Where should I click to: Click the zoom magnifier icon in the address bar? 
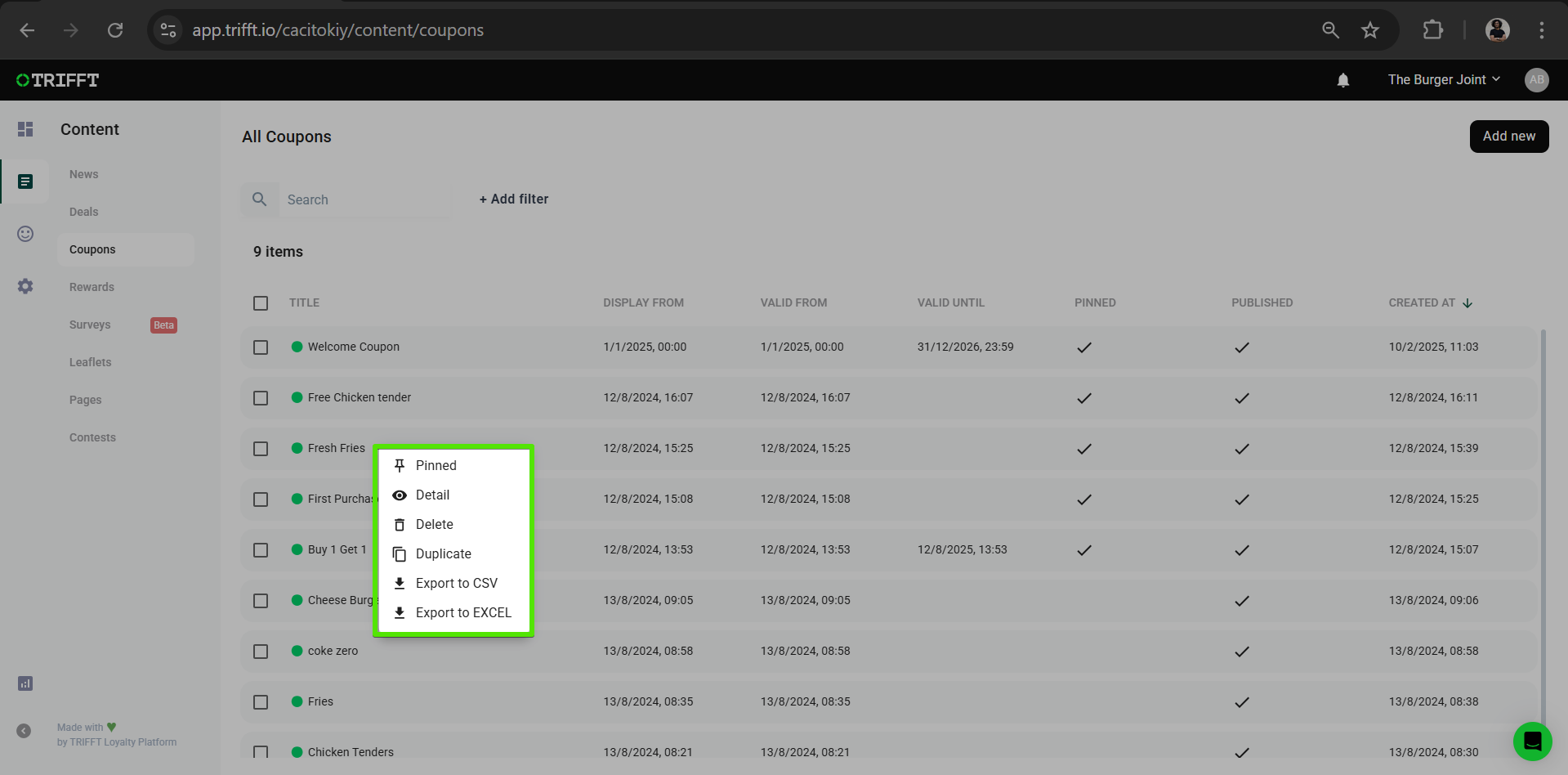1330,30
